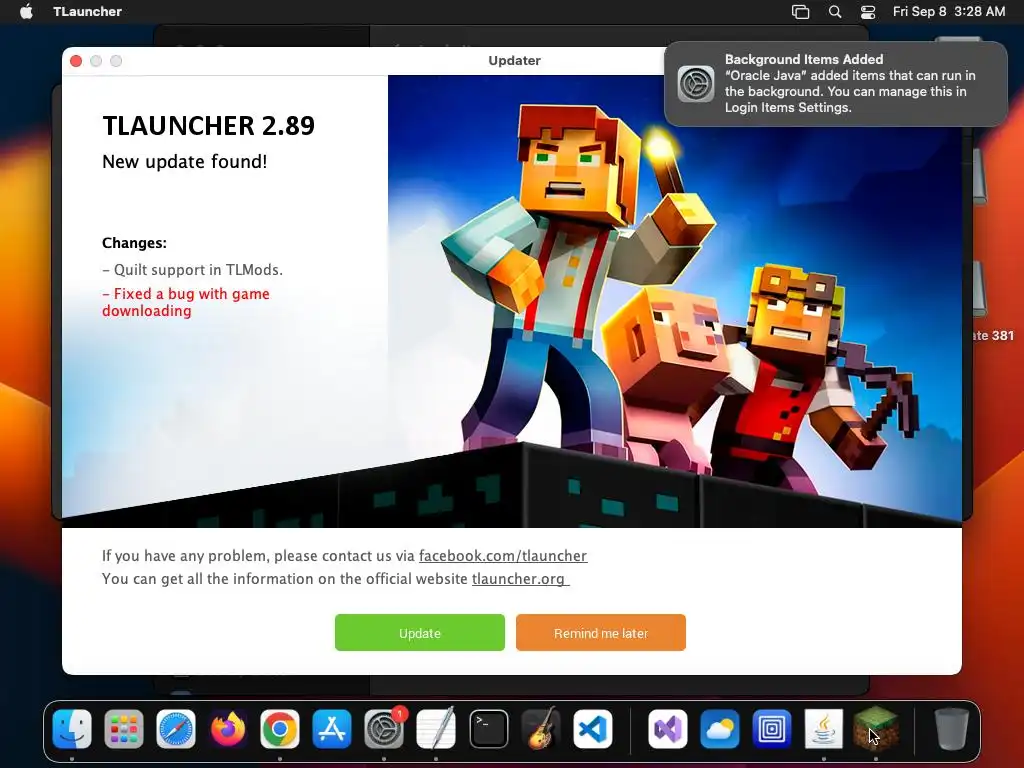Open Control Center in menu bar

[x=867, y=12]
